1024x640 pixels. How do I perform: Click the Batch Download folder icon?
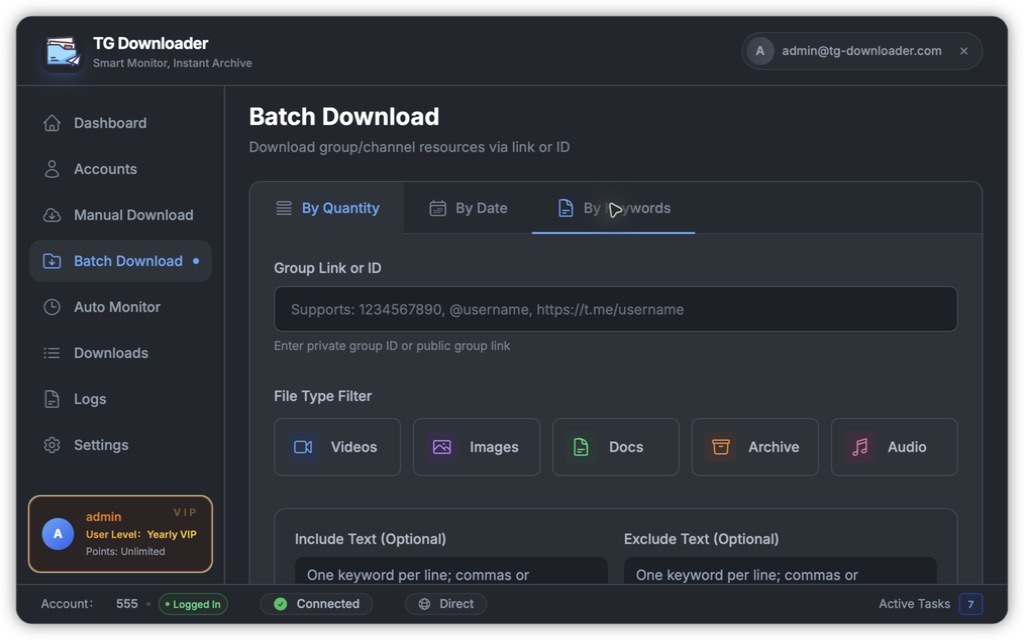tap(52, 261)
